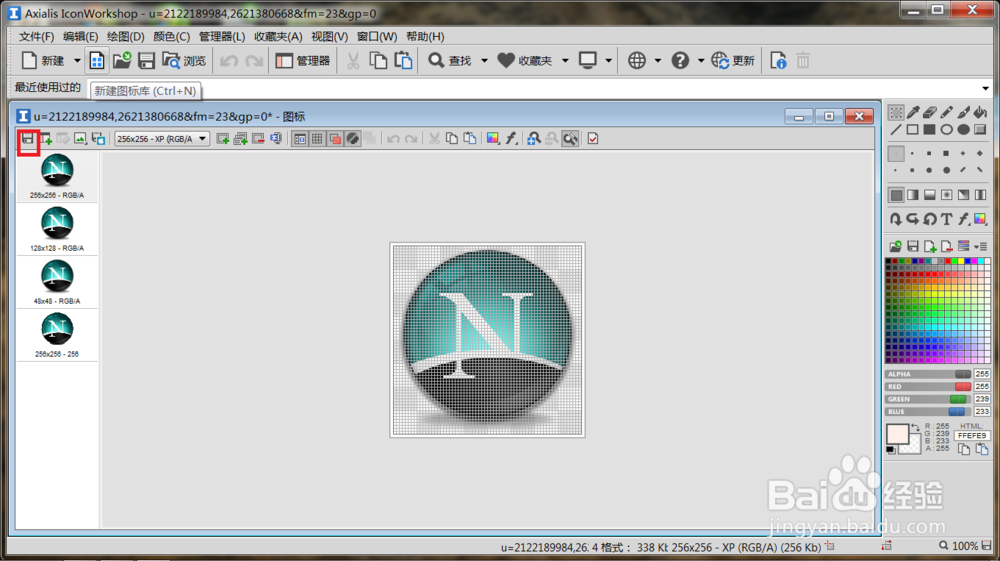Click the foreground color swatch

(897, 434)
